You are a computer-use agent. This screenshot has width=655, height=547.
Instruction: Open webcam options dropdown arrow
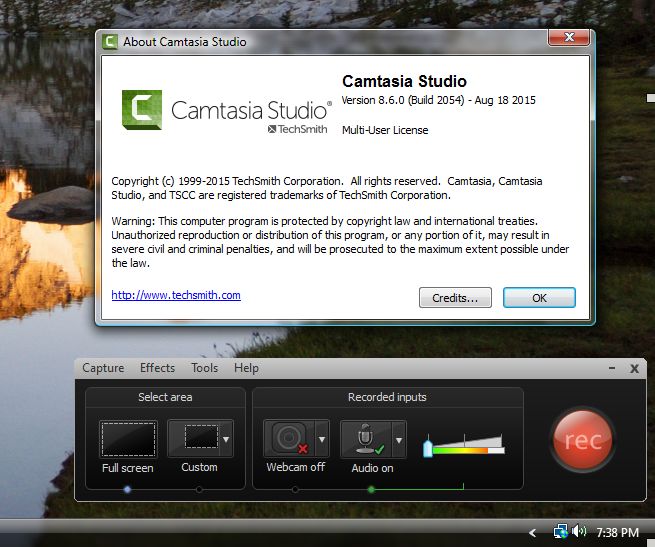tap(322, 439)
